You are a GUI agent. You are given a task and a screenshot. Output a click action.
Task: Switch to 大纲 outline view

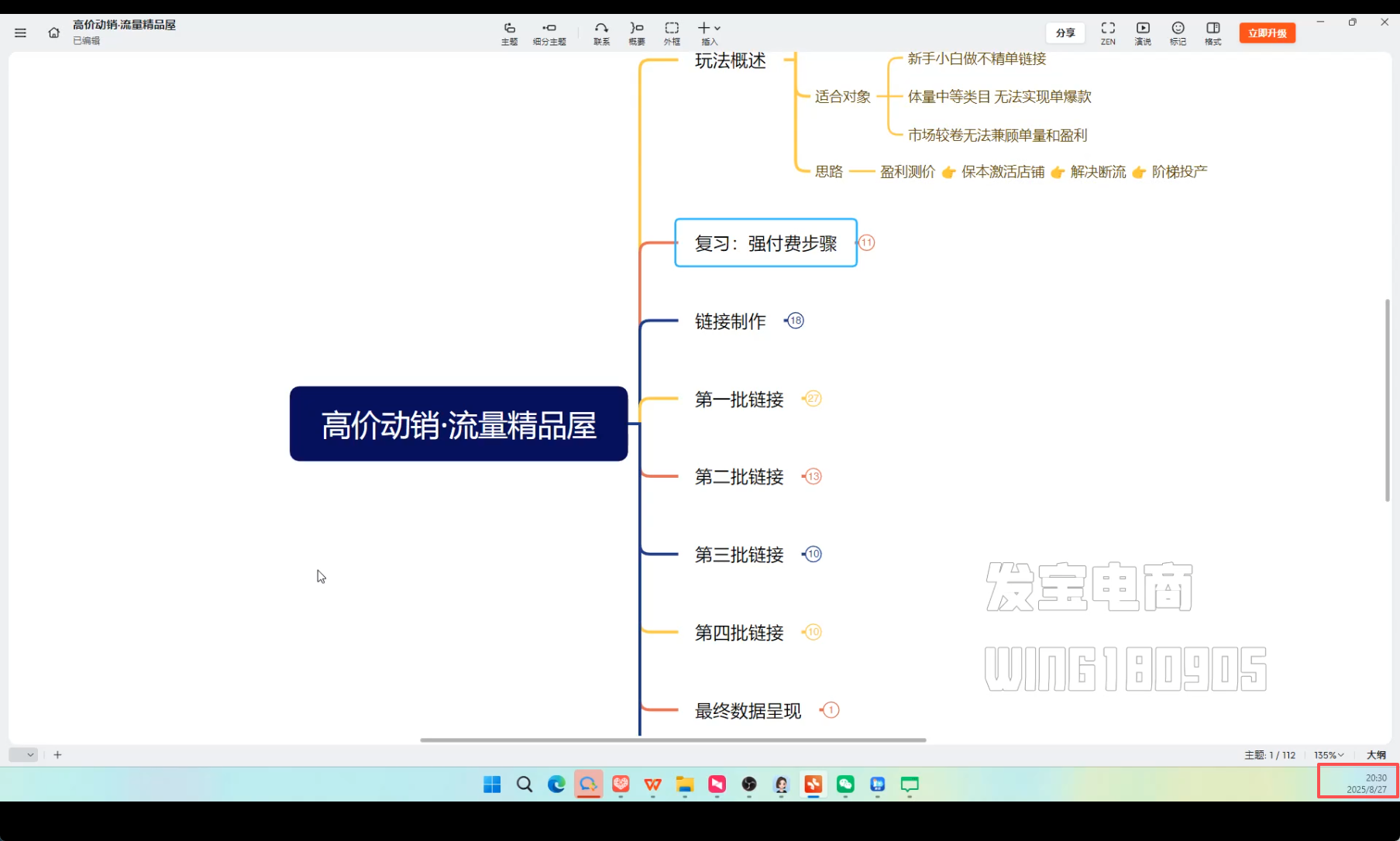pyautogui.click(x=1376, y=755)
